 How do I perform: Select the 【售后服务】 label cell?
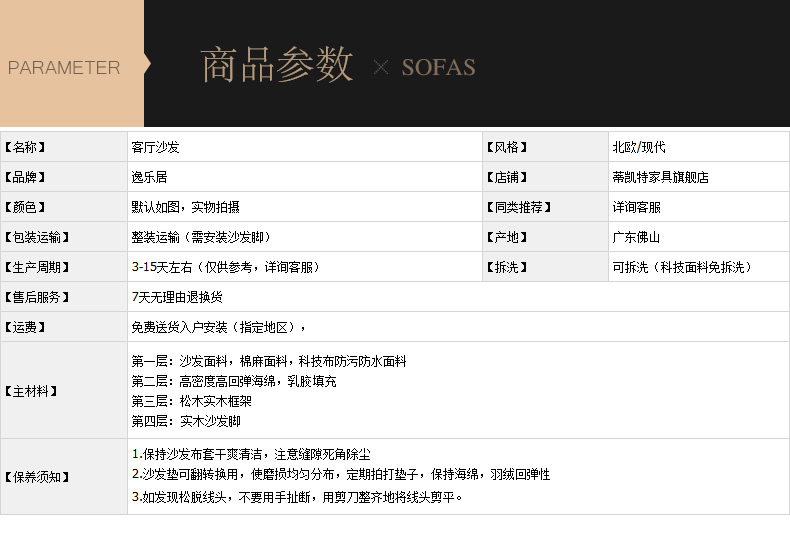(x=64, y=297)
